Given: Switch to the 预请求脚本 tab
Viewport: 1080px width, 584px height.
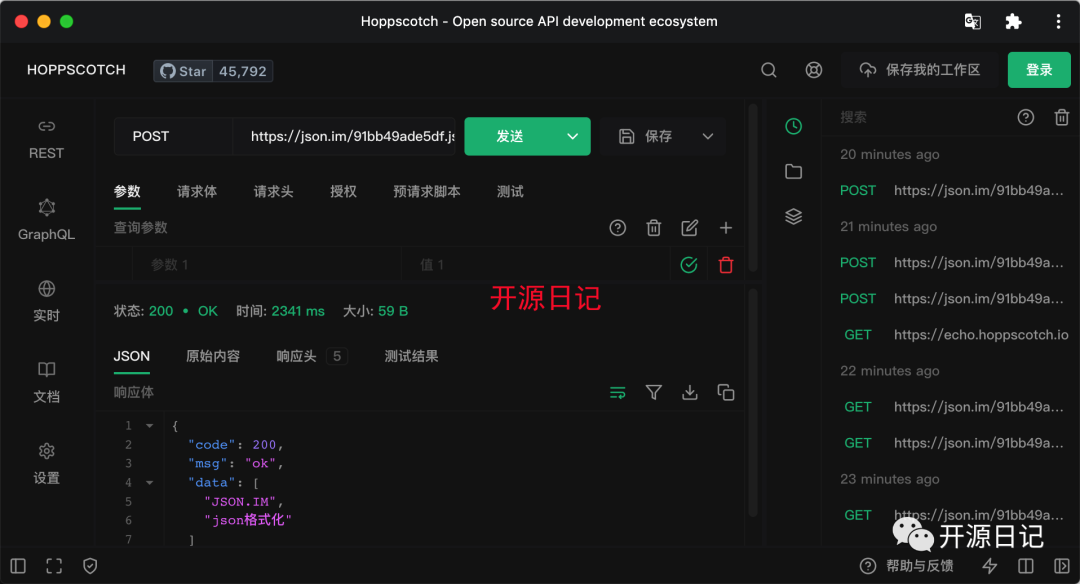Looking at the screenshot, I should coord(427,192).
